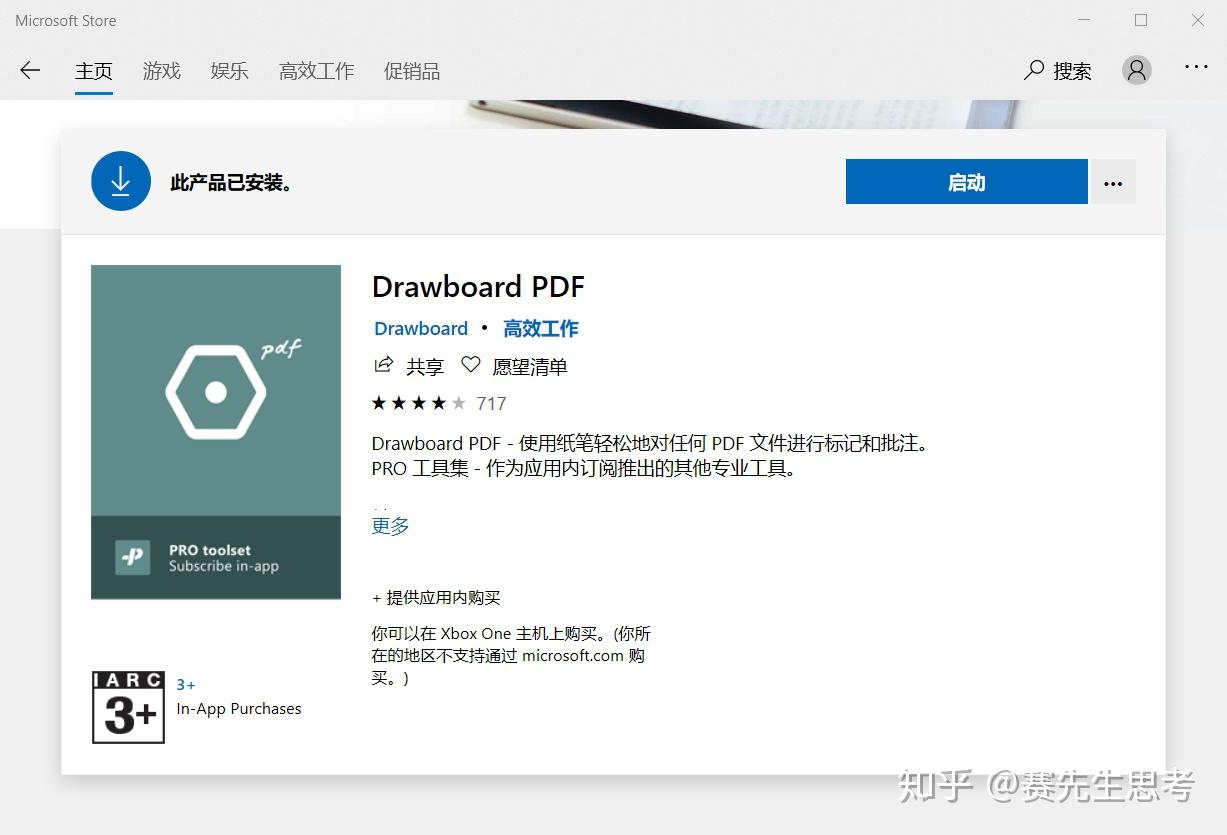Expand description with 更多 link
The width and height of the screenshot is (1227, 835).
coord(390,525)
